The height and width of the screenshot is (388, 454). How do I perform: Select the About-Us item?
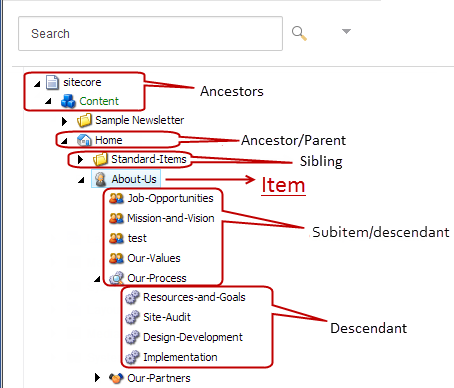pyautogui.click(x=134, y=179)
